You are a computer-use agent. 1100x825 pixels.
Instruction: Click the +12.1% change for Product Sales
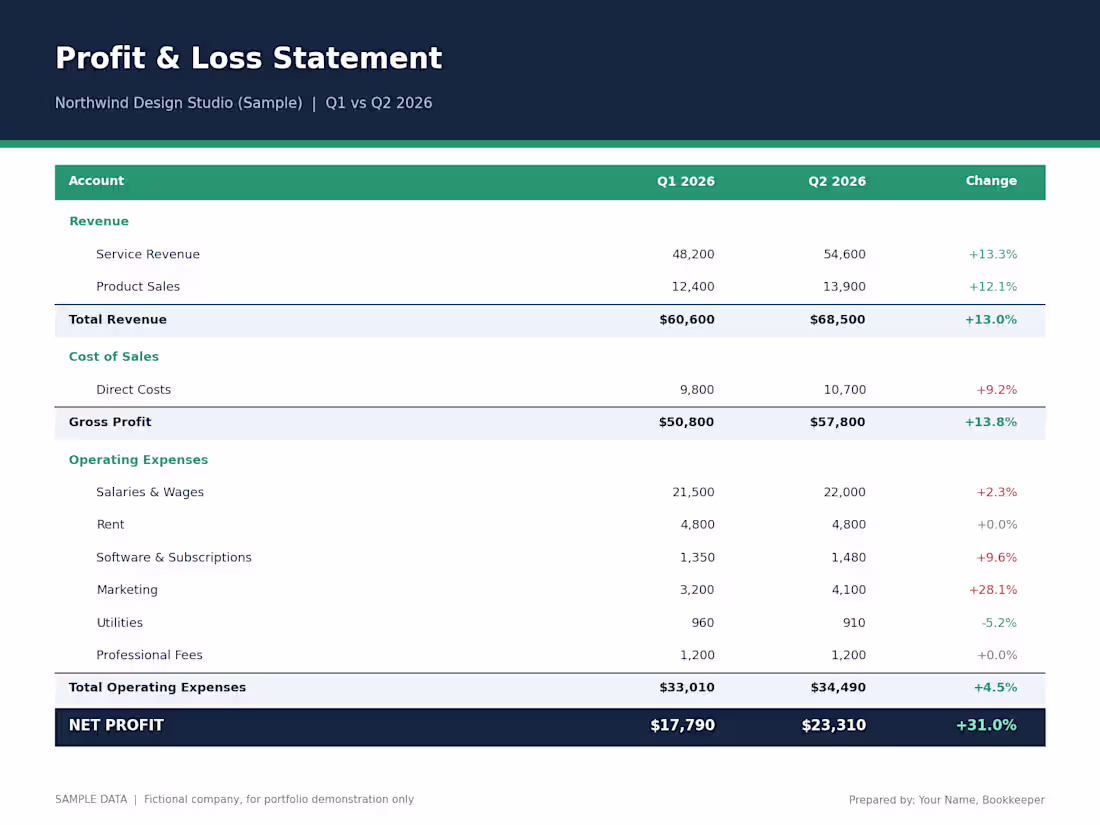point(993,286)
